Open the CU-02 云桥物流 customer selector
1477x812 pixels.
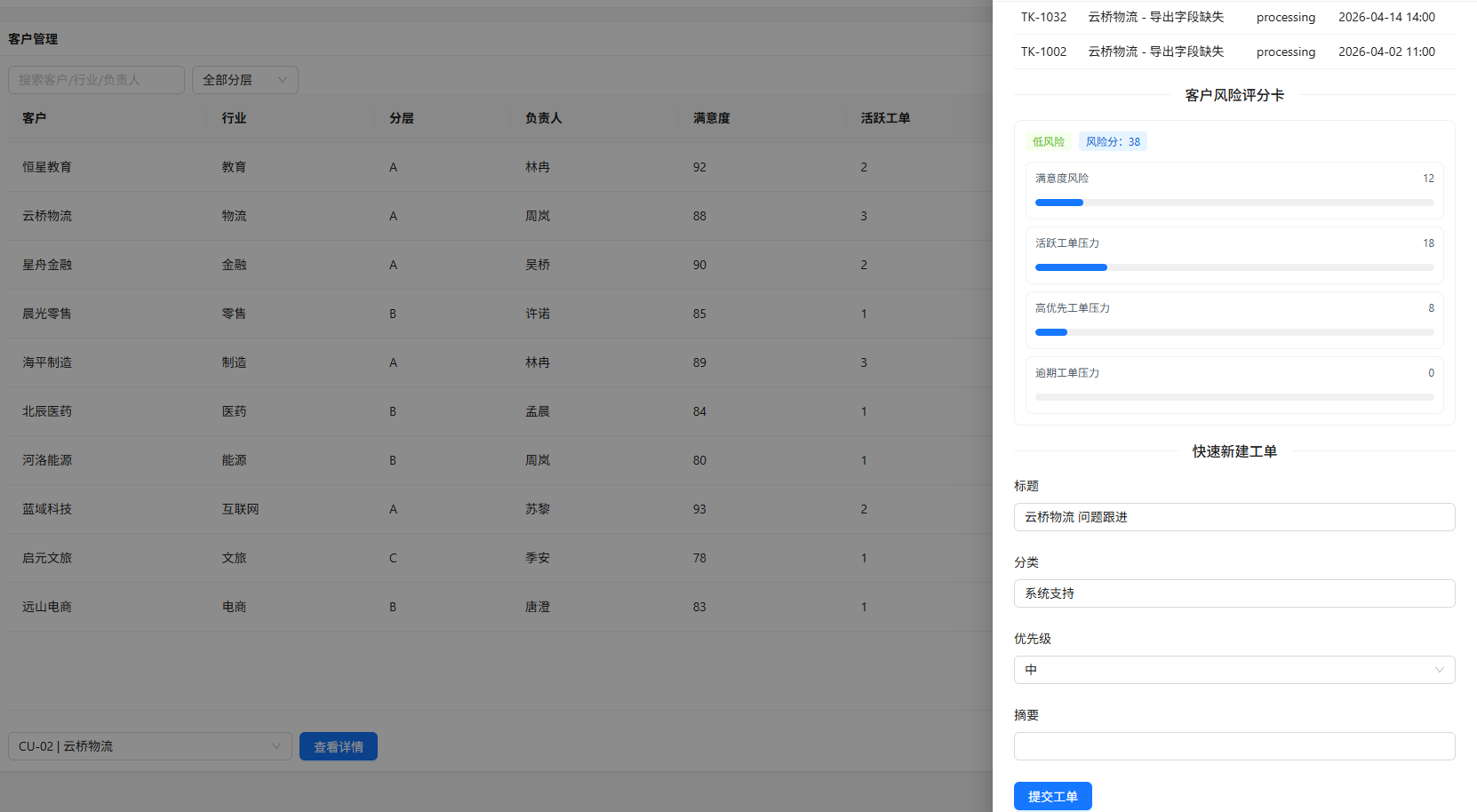pos(149,746)
